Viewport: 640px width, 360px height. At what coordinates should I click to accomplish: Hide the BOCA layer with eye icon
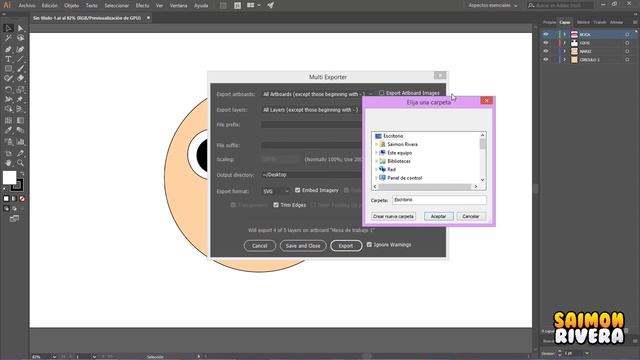pos(546,34)
